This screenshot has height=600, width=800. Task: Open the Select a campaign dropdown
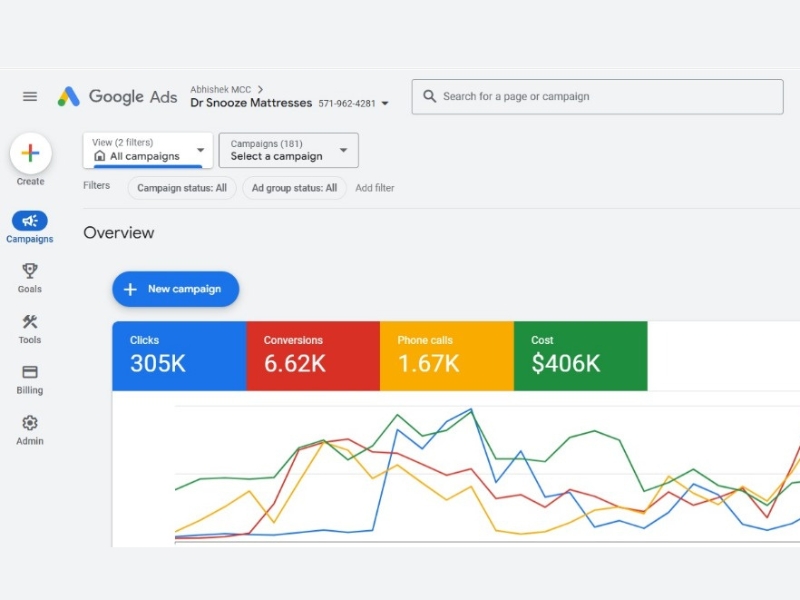pos(289,150)
